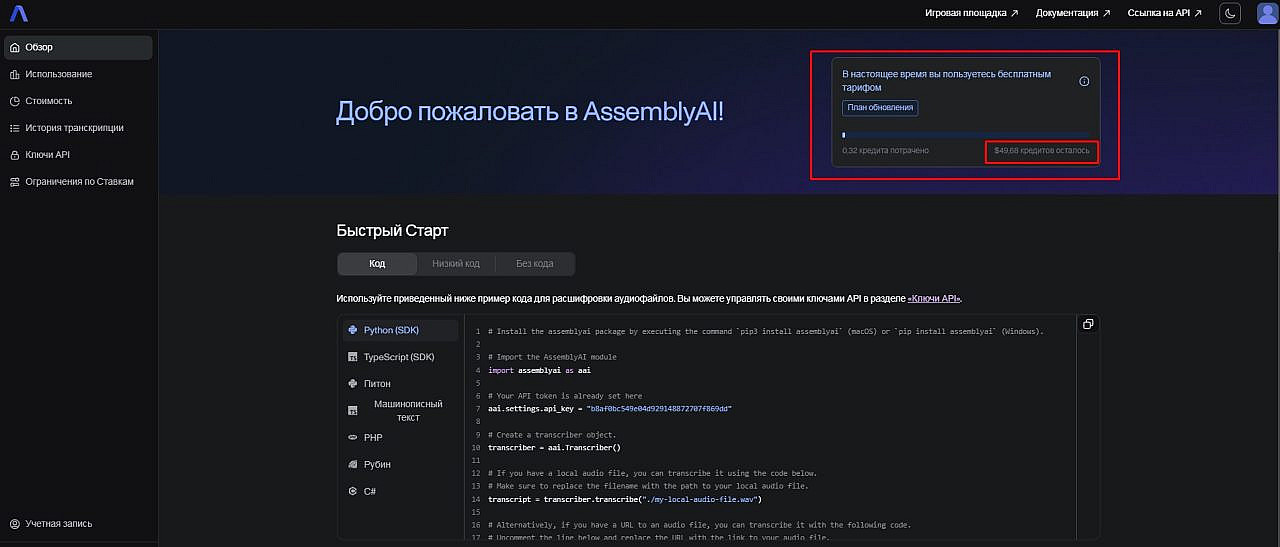
Task: Click the transcriber.transcribe code line
Action: click(x=625, y=499)
